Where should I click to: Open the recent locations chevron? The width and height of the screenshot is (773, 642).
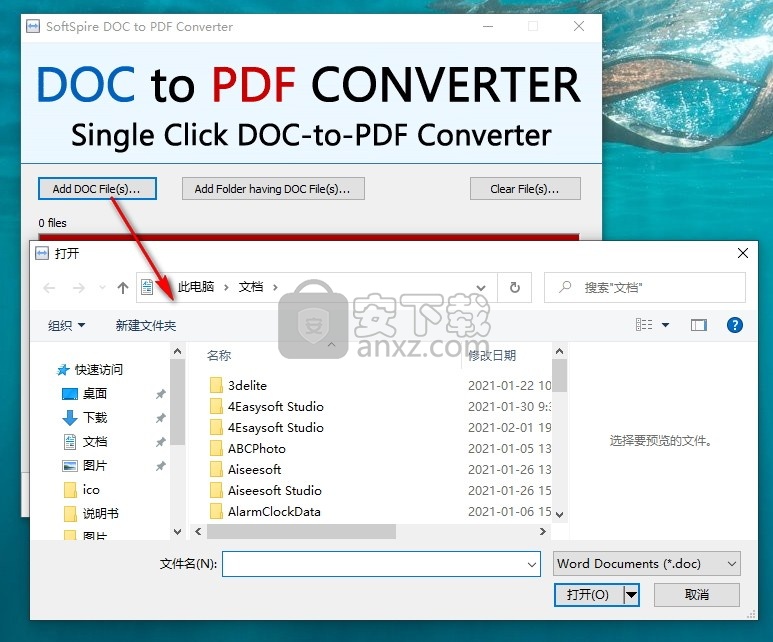pyautogui.click(x=102, y=287)
